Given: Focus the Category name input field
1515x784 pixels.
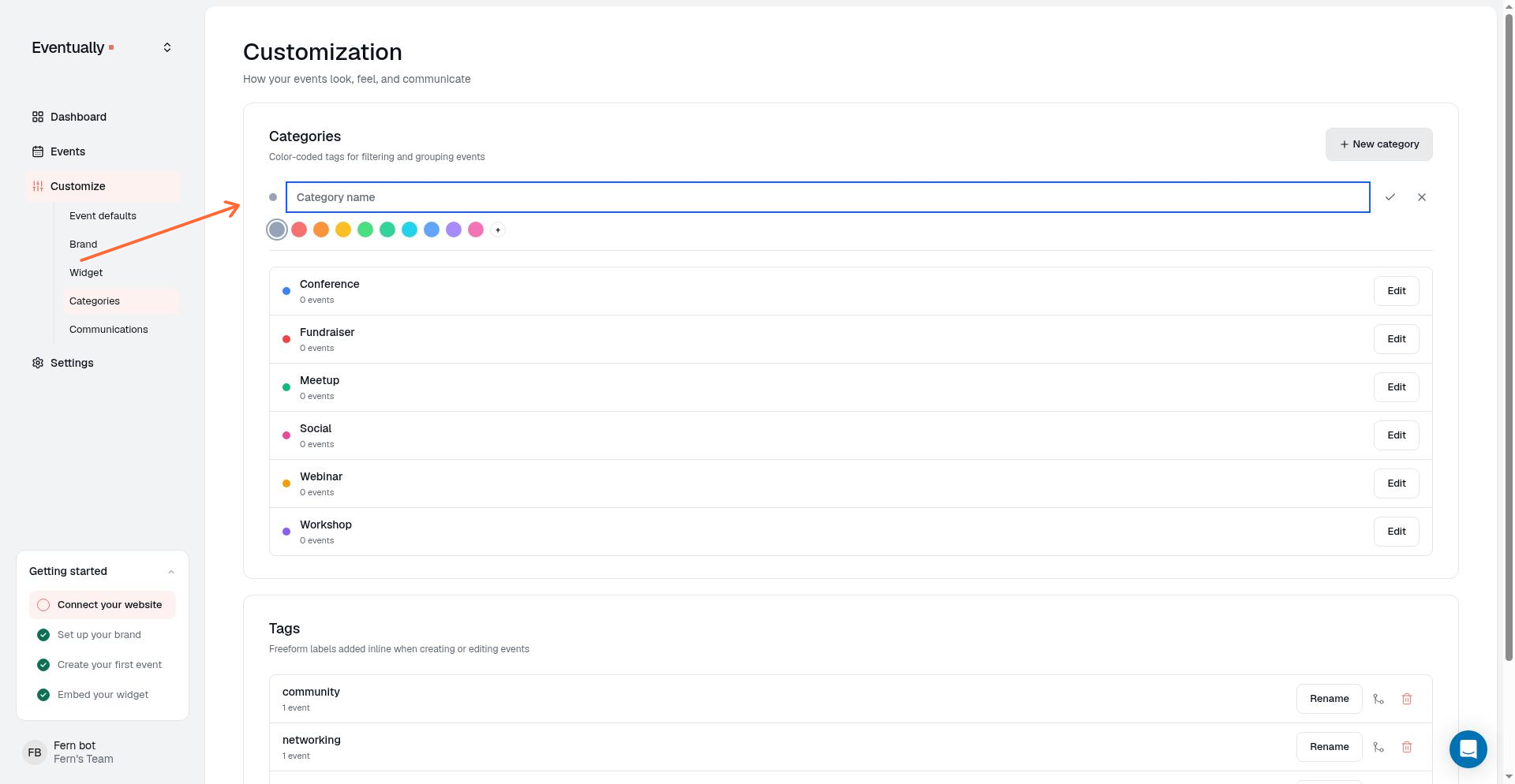Looking at the screenshot, I should [828, 197].
